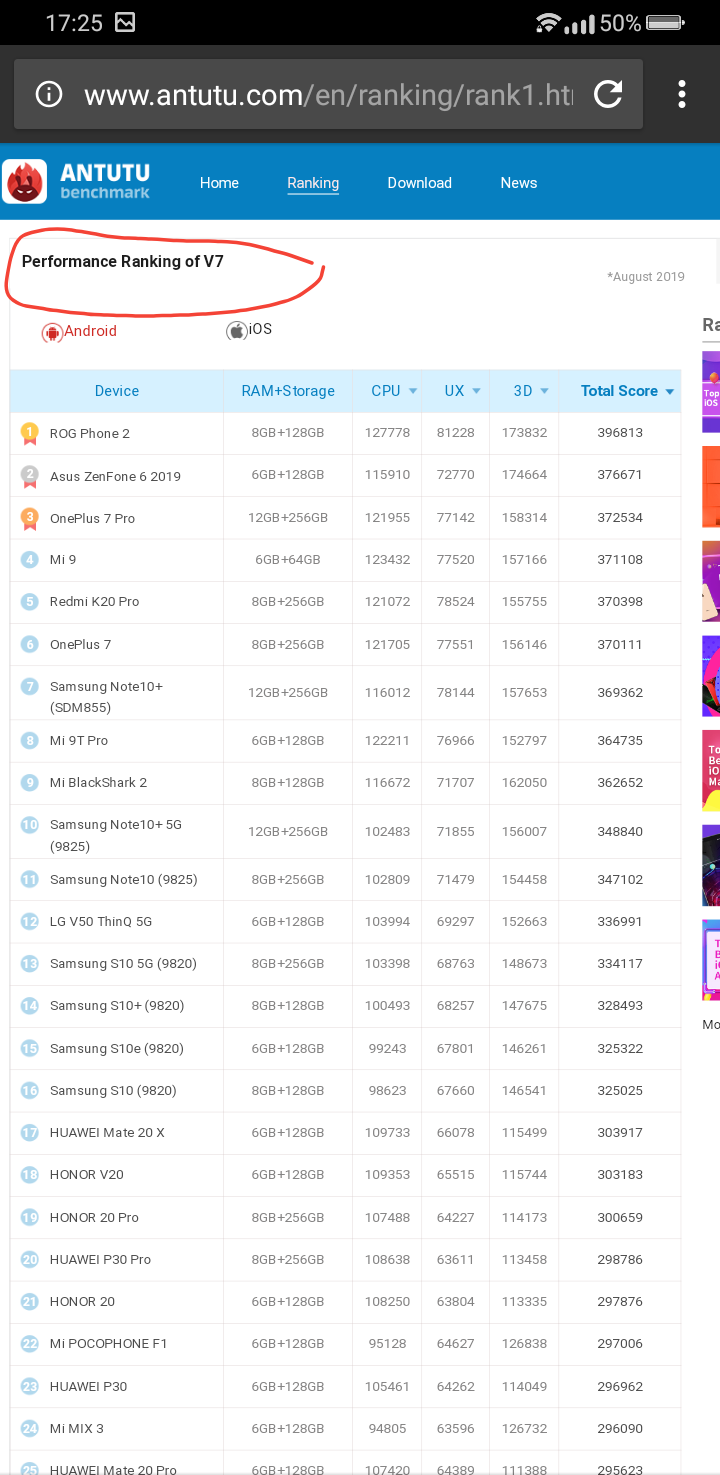Select the HUAWEI P30 Pro device name
The image size is (720, 1475).
pos(100,1259)
